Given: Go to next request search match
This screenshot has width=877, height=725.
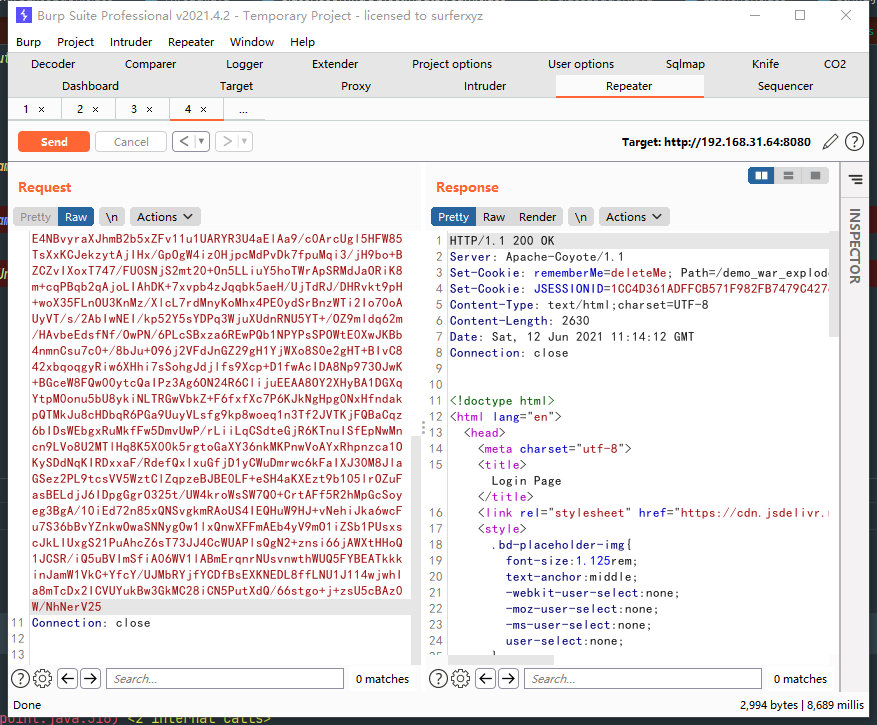Looking at the screenshot, I should click(91, 679).
